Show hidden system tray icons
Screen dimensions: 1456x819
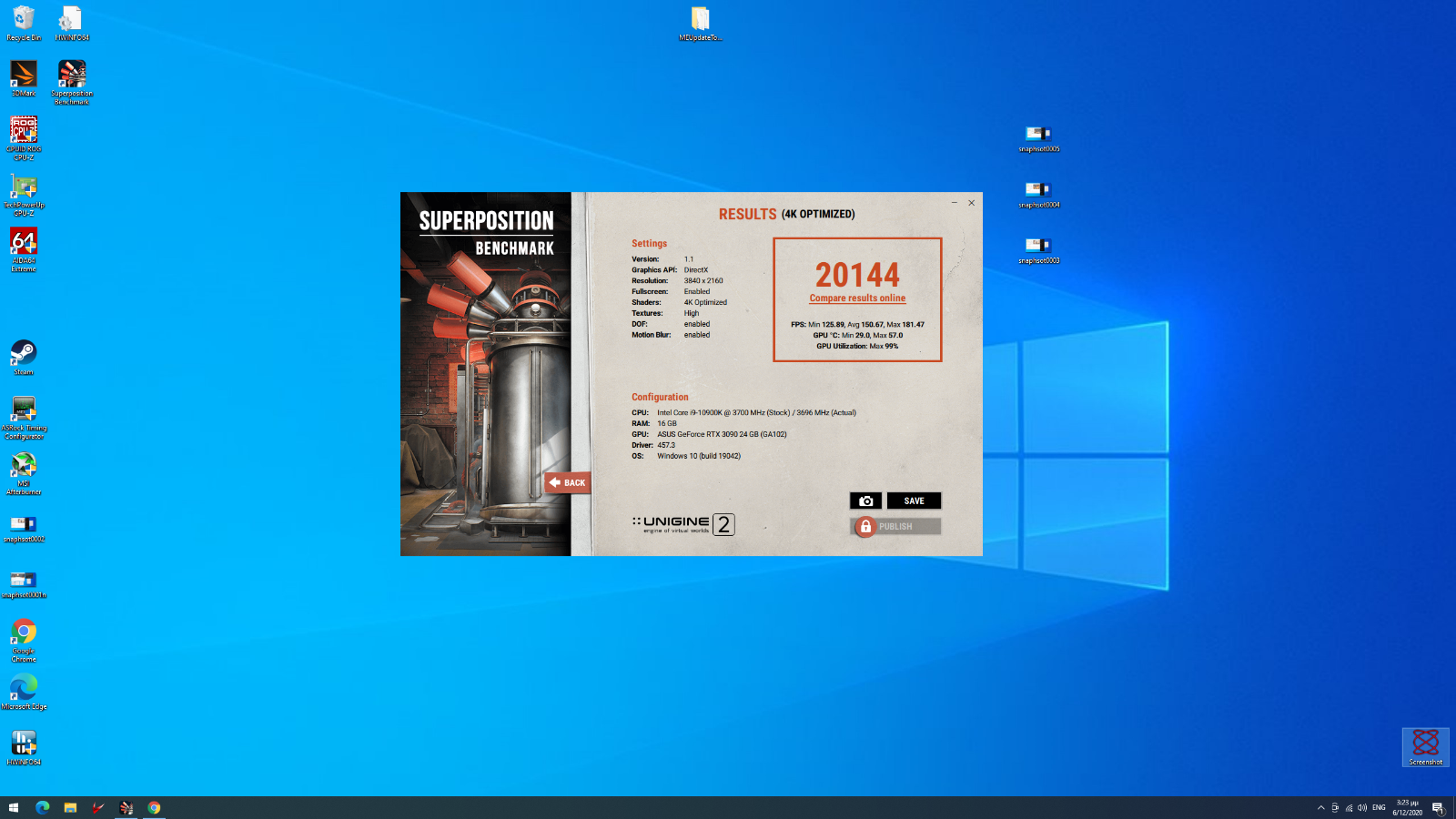click(1320, 807)
